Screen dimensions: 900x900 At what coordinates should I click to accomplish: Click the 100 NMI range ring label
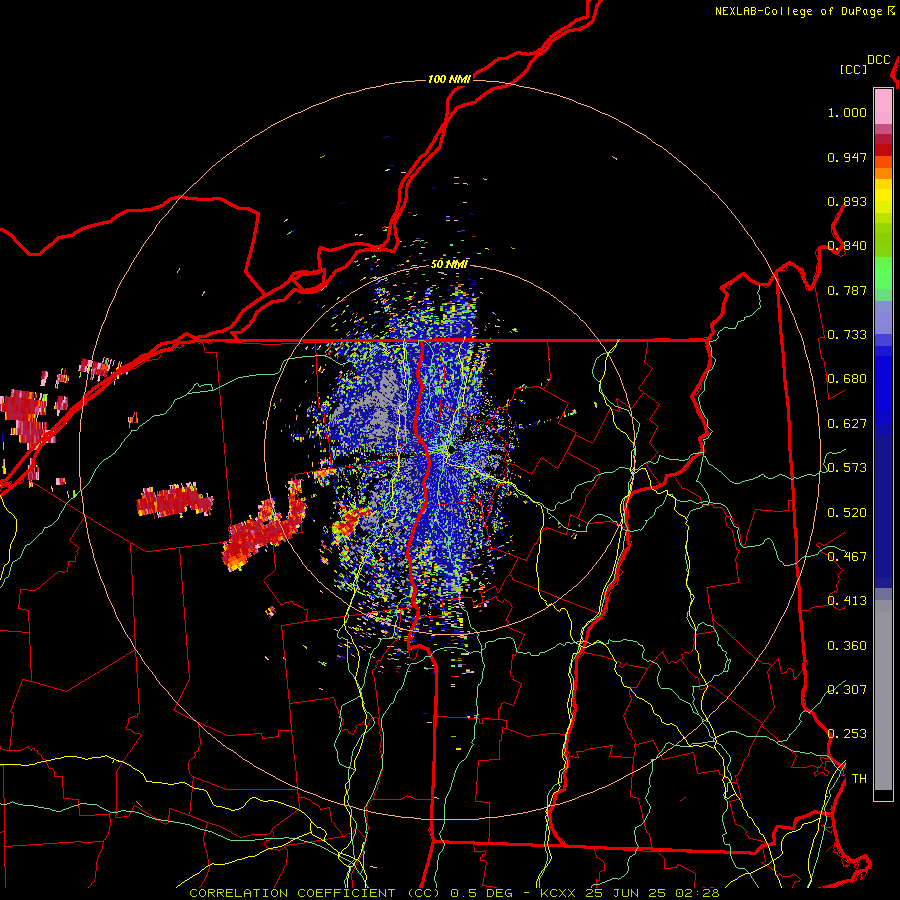click(449, 79)
